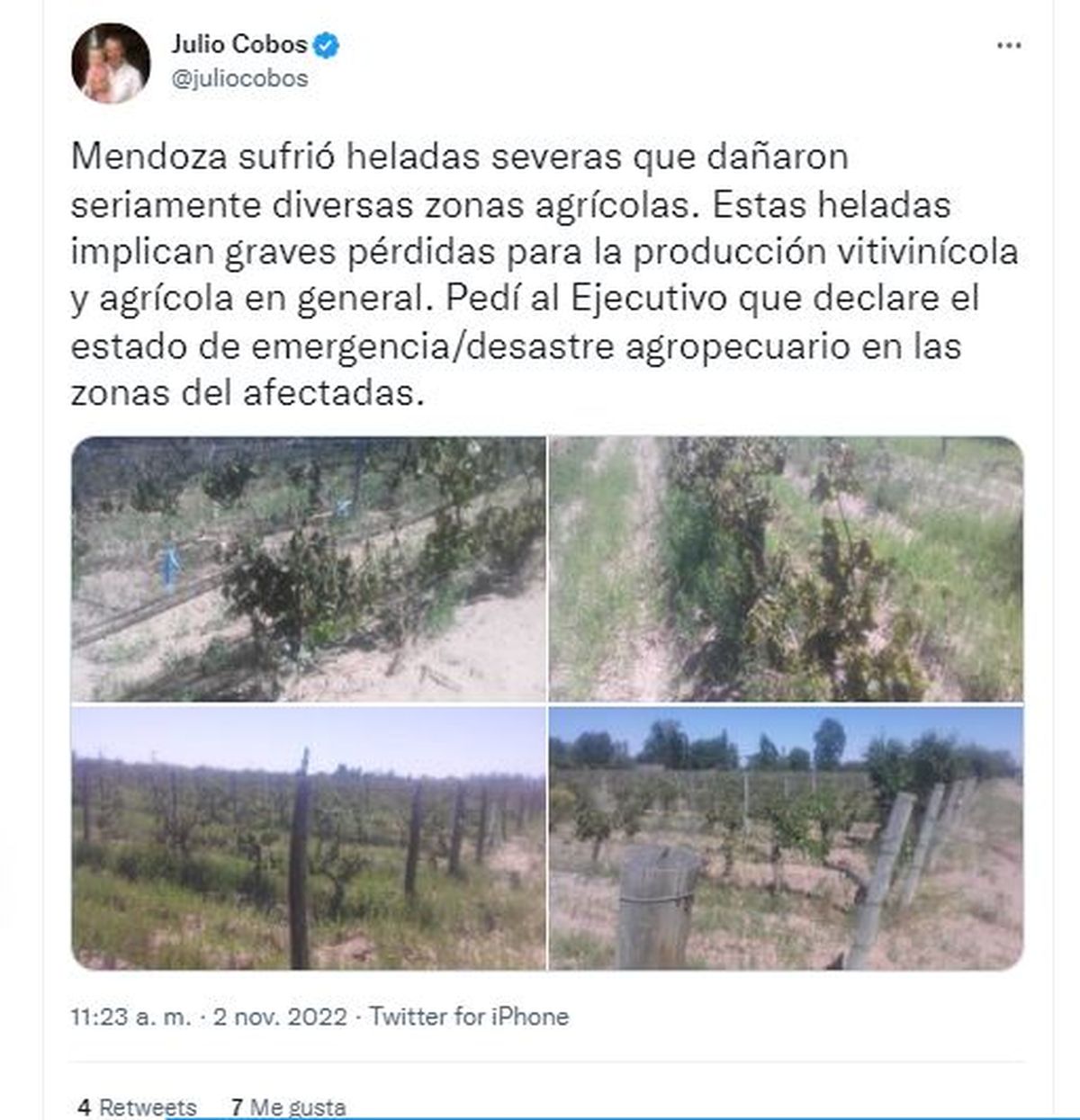Viewport: 1080px width, 1120px height.
Task: Open Julio Cobos profile picture
Action: point(111,63)
